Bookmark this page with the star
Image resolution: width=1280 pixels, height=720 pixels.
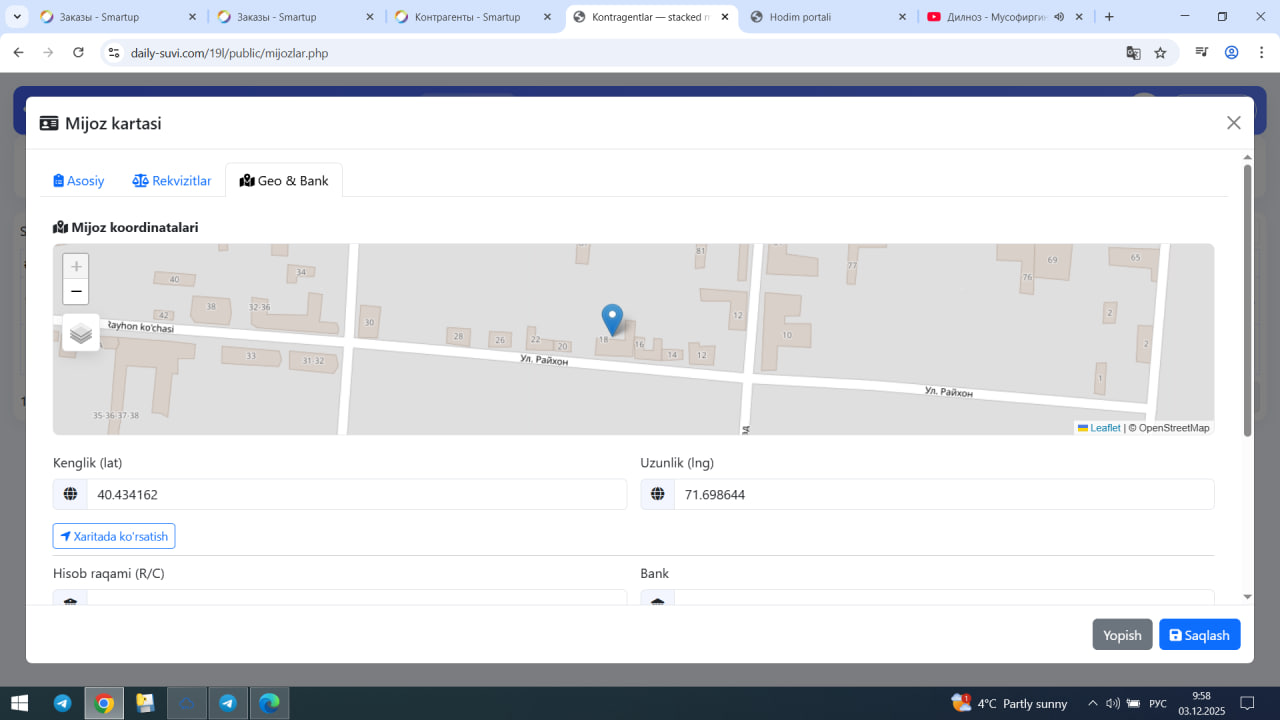pos(1160,53)
